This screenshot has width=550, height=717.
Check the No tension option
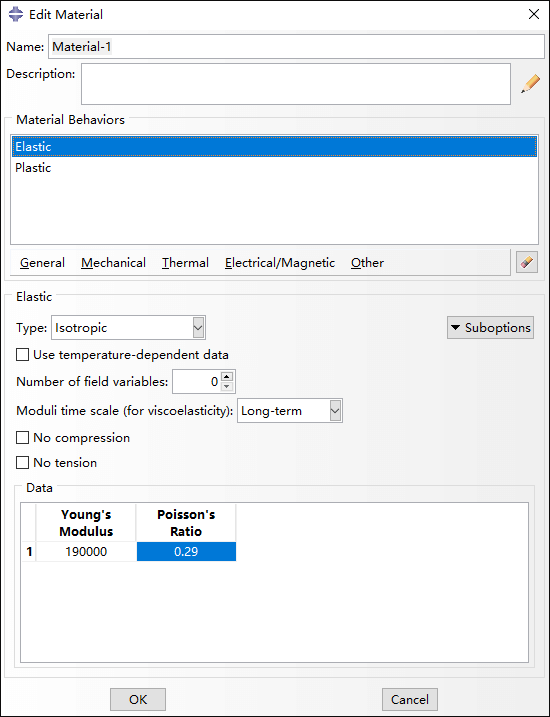click(x=22, y=462)
